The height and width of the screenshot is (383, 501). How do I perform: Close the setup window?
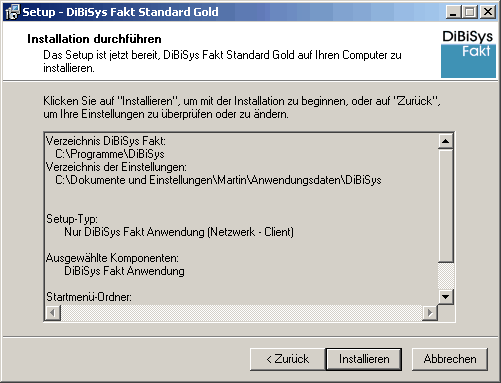pyautogui.click(x=488, y=12)
